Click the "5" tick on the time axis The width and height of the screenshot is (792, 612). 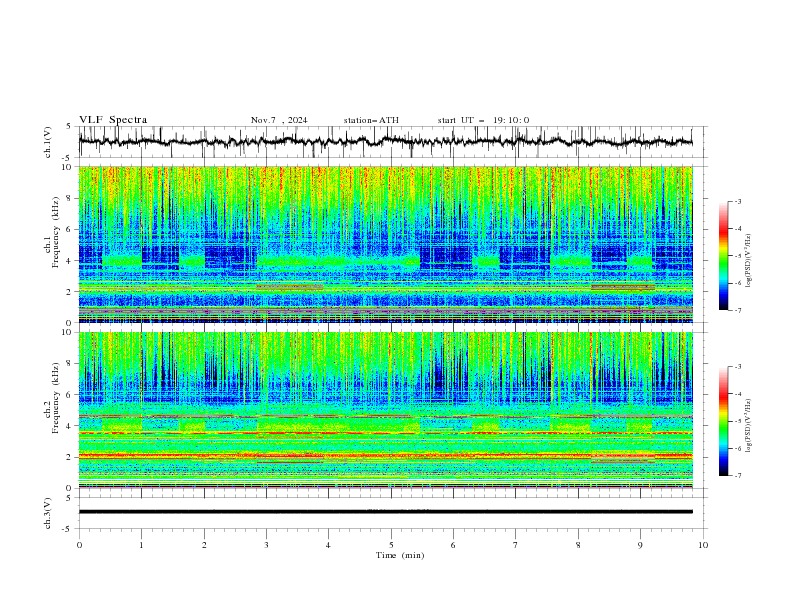point(391,545)
